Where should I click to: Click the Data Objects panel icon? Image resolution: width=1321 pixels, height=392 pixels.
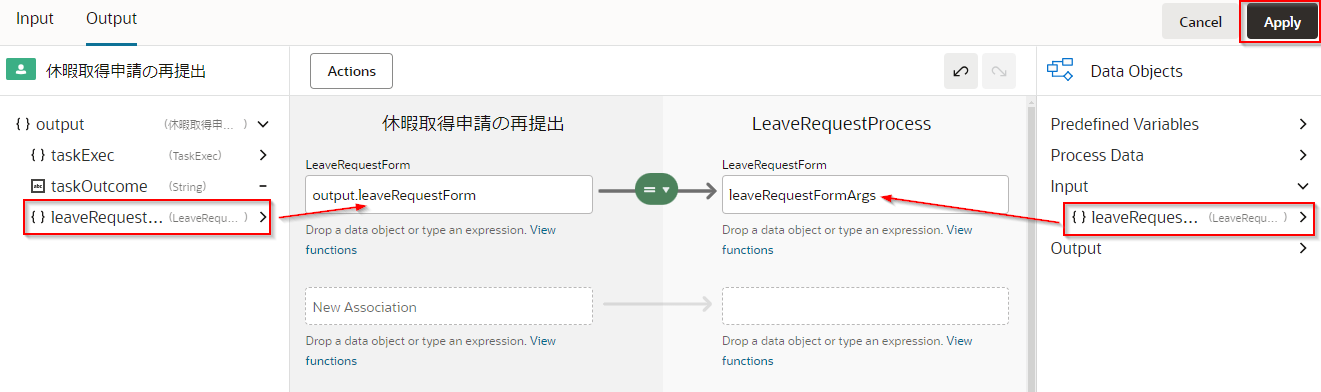(1060, 70)
